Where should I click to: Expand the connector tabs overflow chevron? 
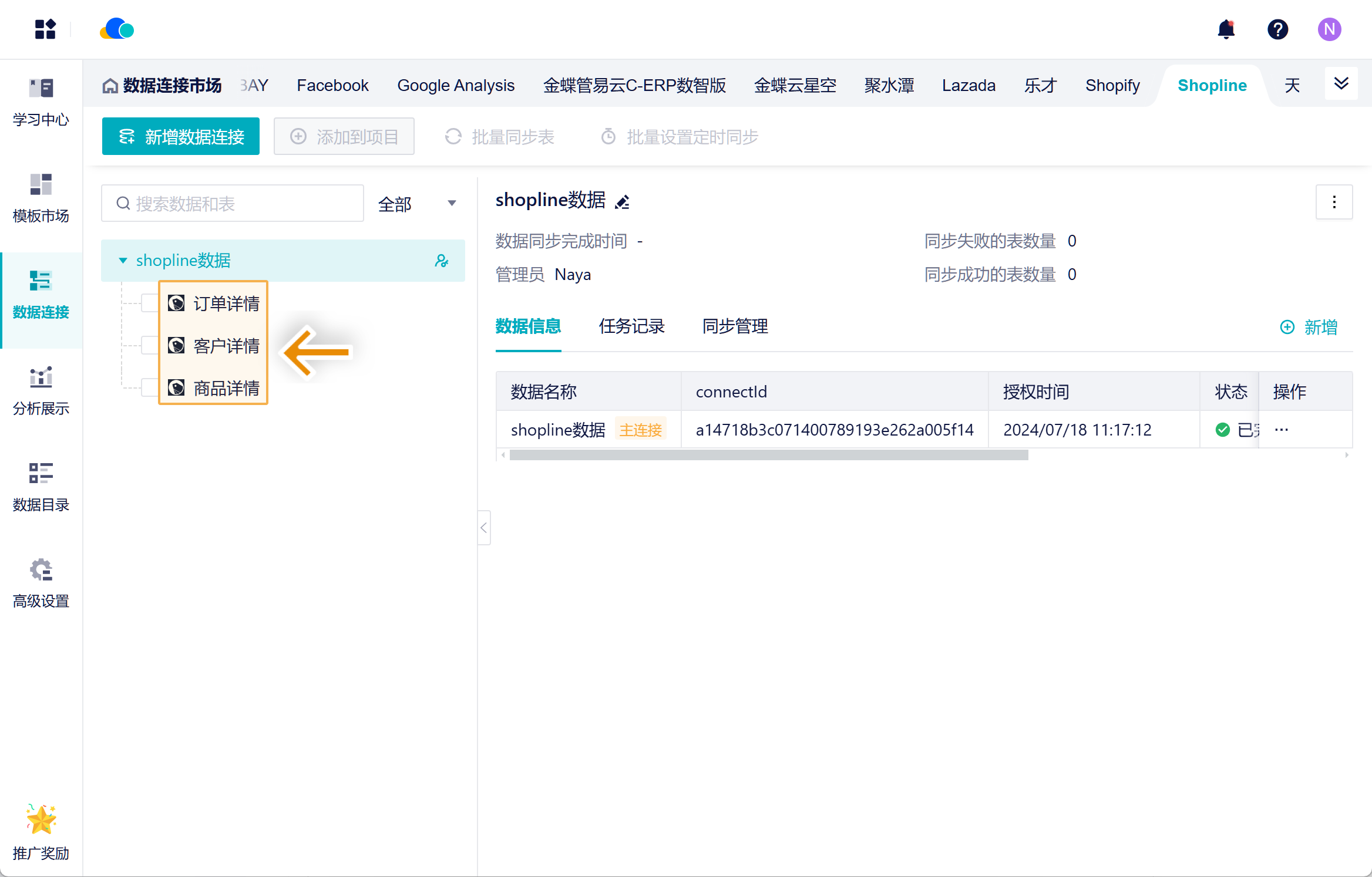[1341, 84]
